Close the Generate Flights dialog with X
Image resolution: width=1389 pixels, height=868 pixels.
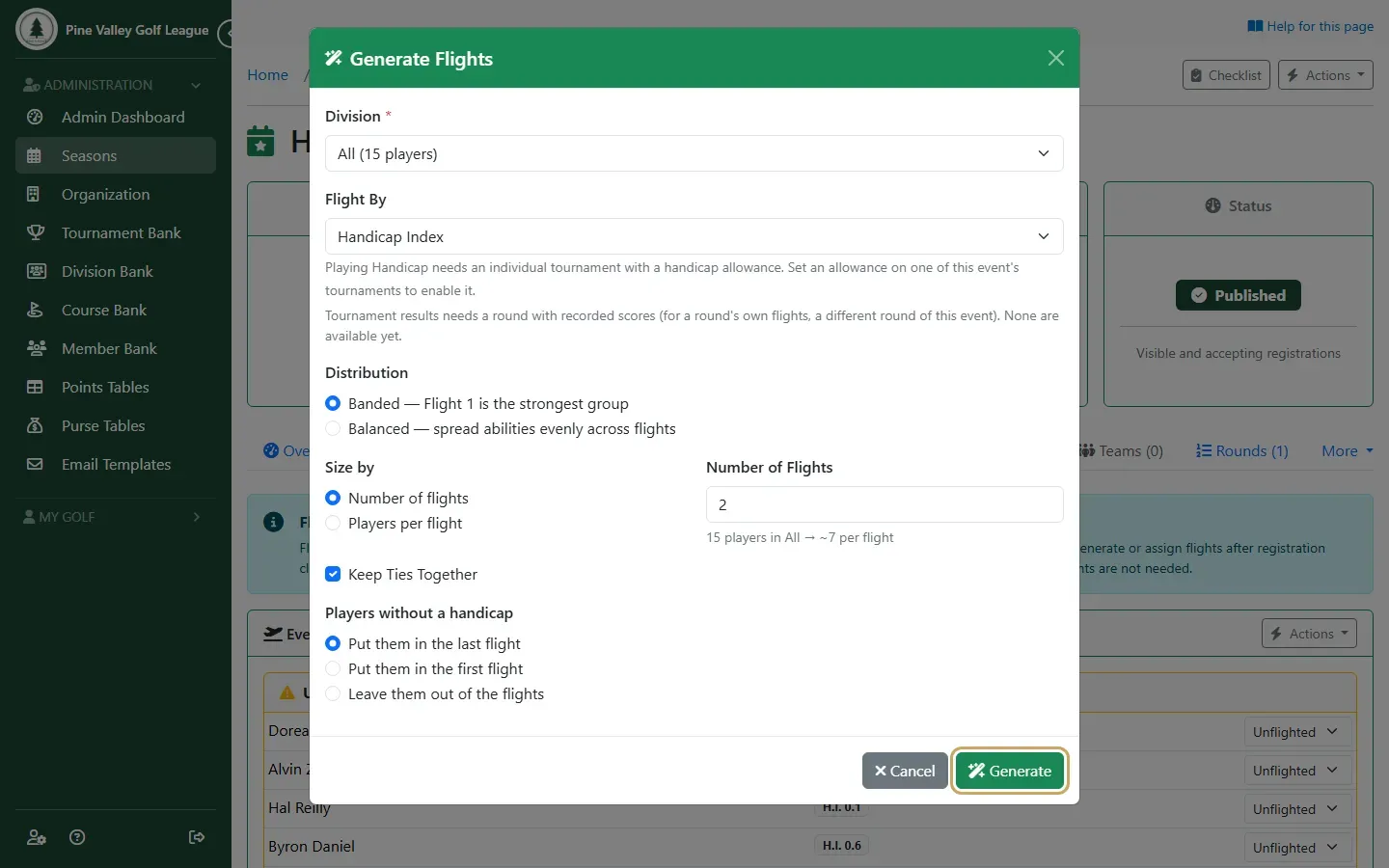(1056, 58)
